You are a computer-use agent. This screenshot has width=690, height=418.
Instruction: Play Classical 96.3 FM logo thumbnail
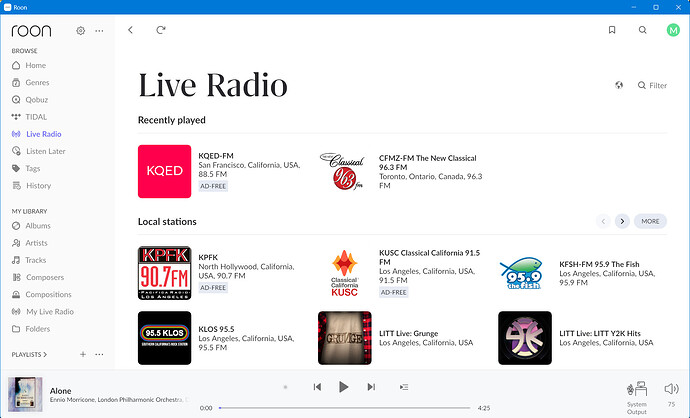pos(345,171)
